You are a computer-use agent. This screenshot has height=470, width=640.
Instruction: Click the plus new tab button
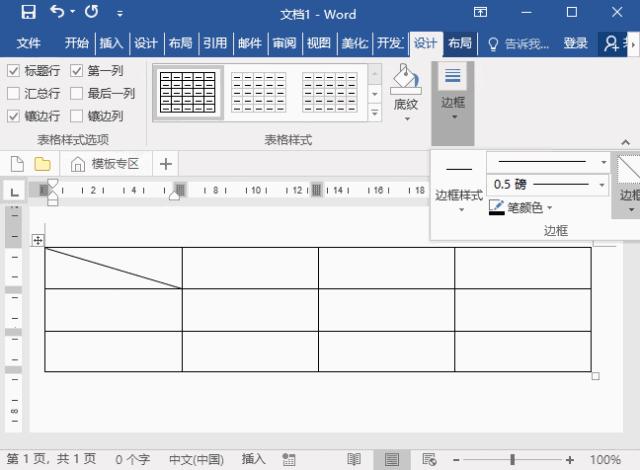coord(166,164)
